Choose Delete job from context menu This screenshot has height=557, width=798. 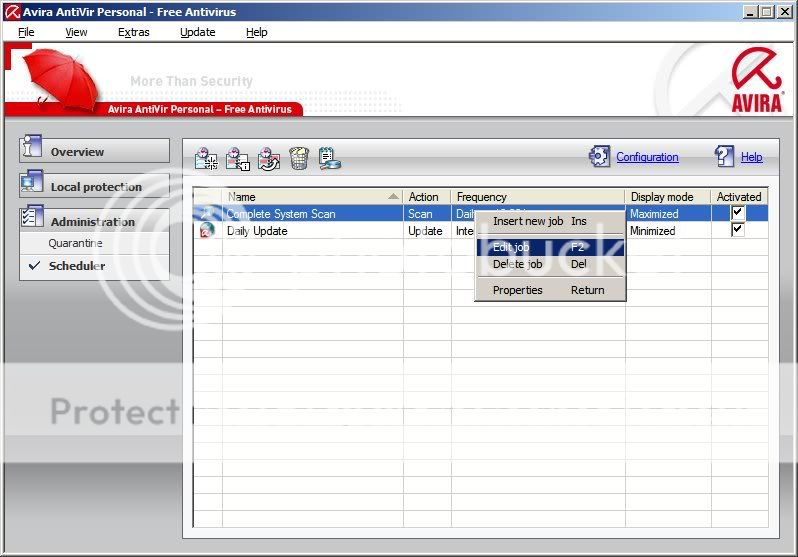[x=550, y=264]
